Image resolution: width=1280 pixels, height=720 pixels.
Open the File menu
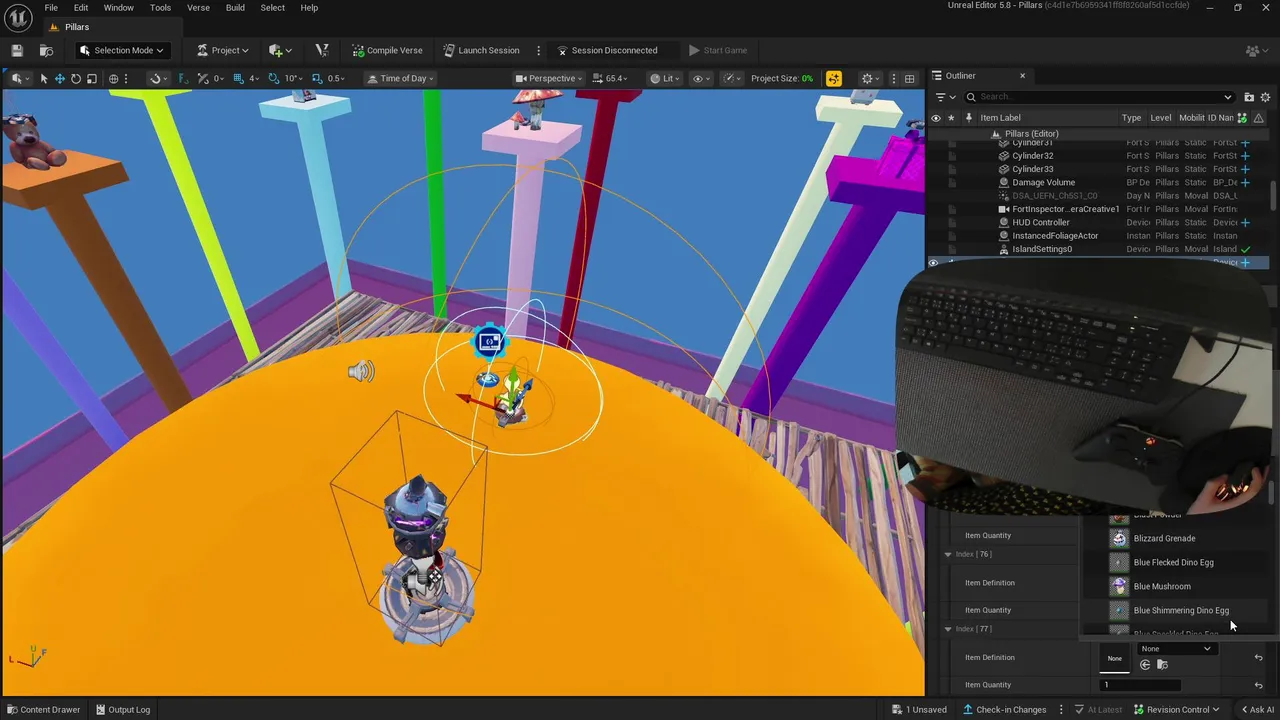(50, 7)
